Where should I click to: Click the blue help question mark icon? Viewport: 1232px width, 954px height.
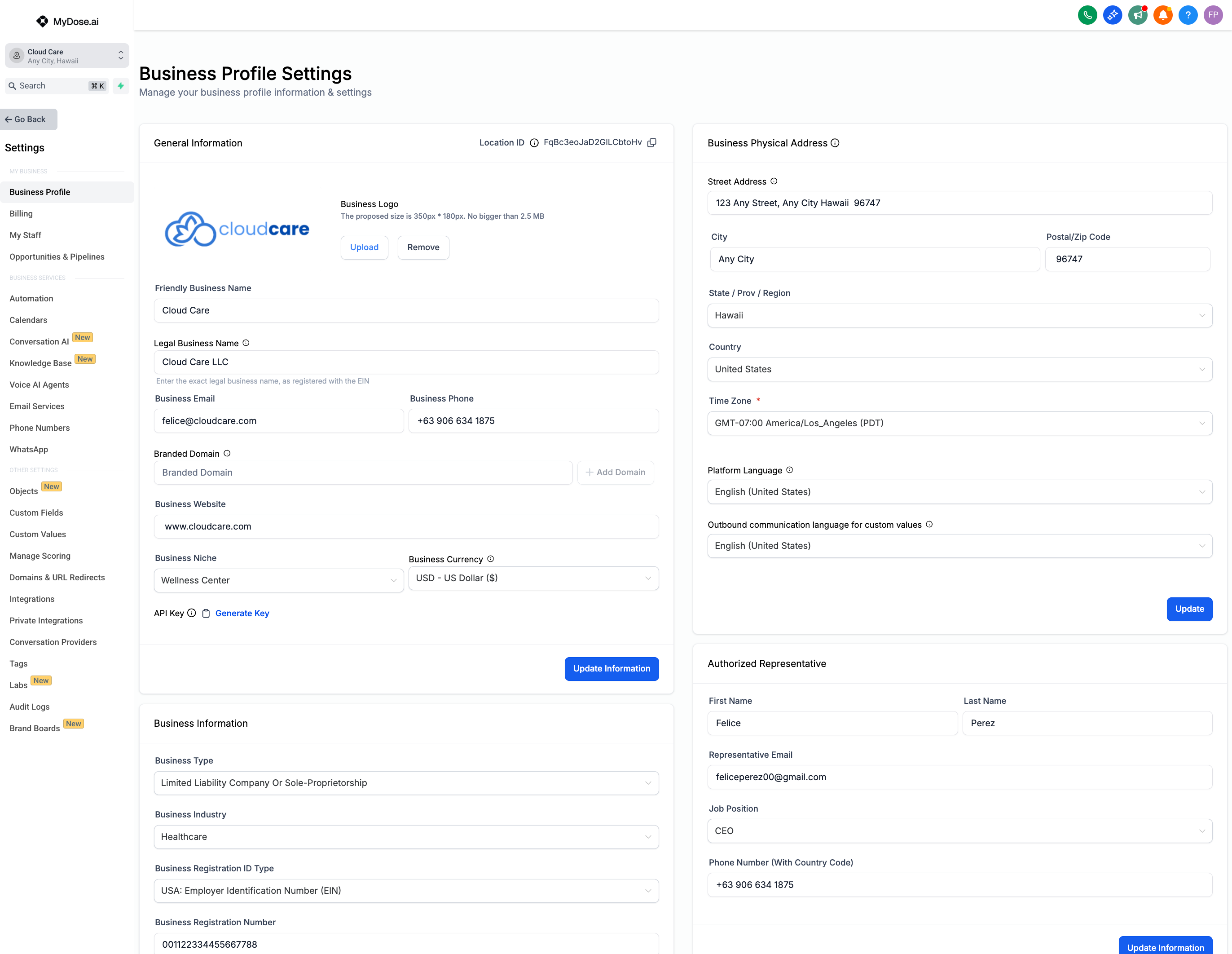click(x=1188, y=15)
